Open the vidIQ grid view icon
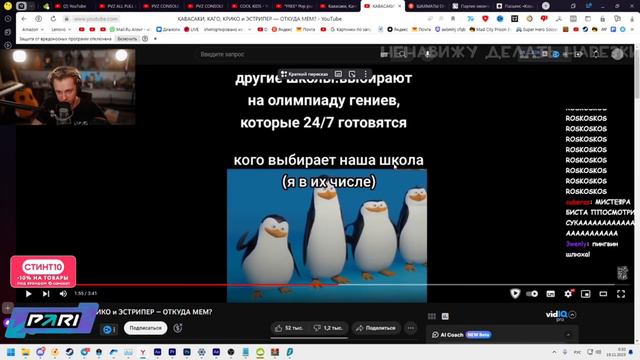This screenshot has width=640, height=360. (432, 316)
